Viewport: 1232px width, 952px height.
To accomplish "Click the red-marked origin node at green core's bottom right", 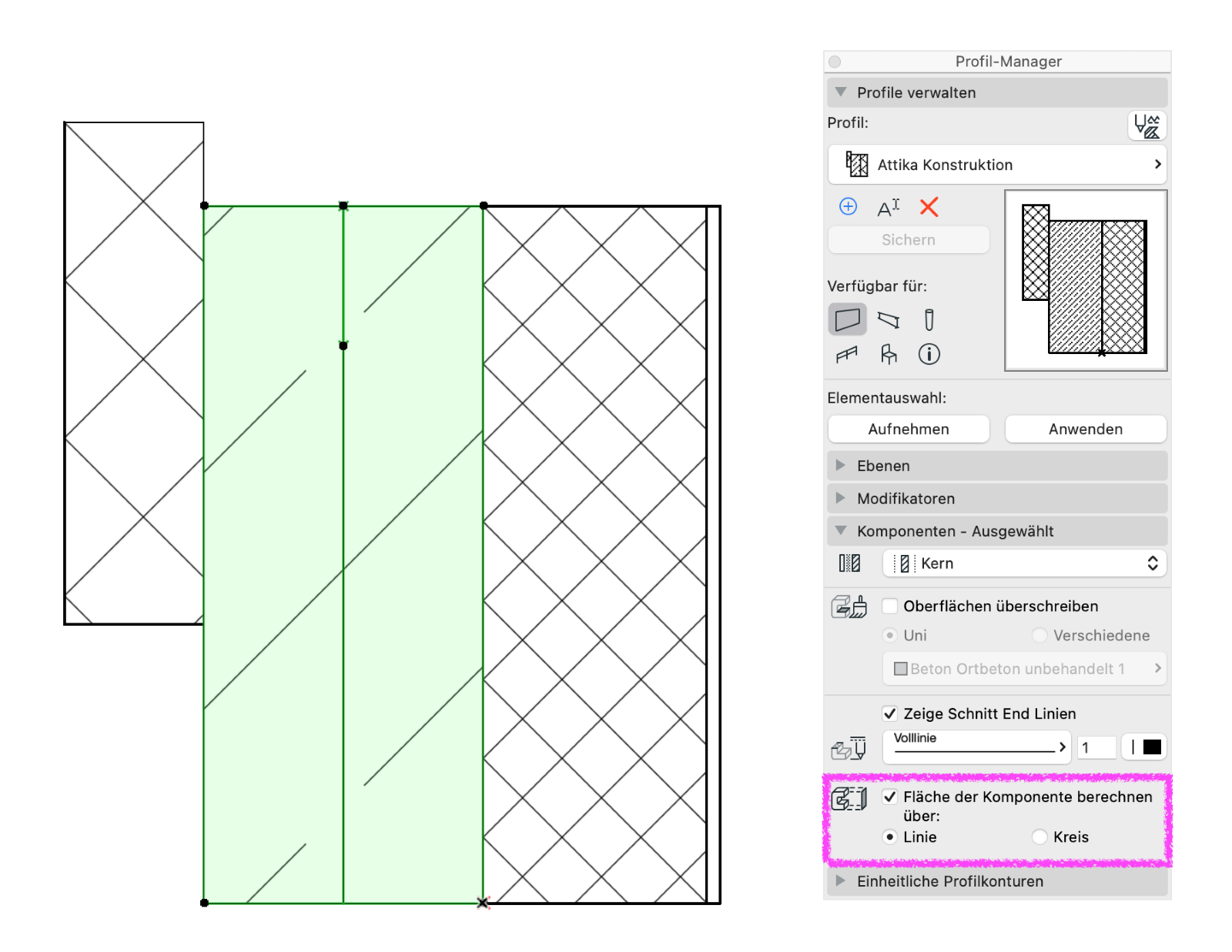I will [483, 903].
